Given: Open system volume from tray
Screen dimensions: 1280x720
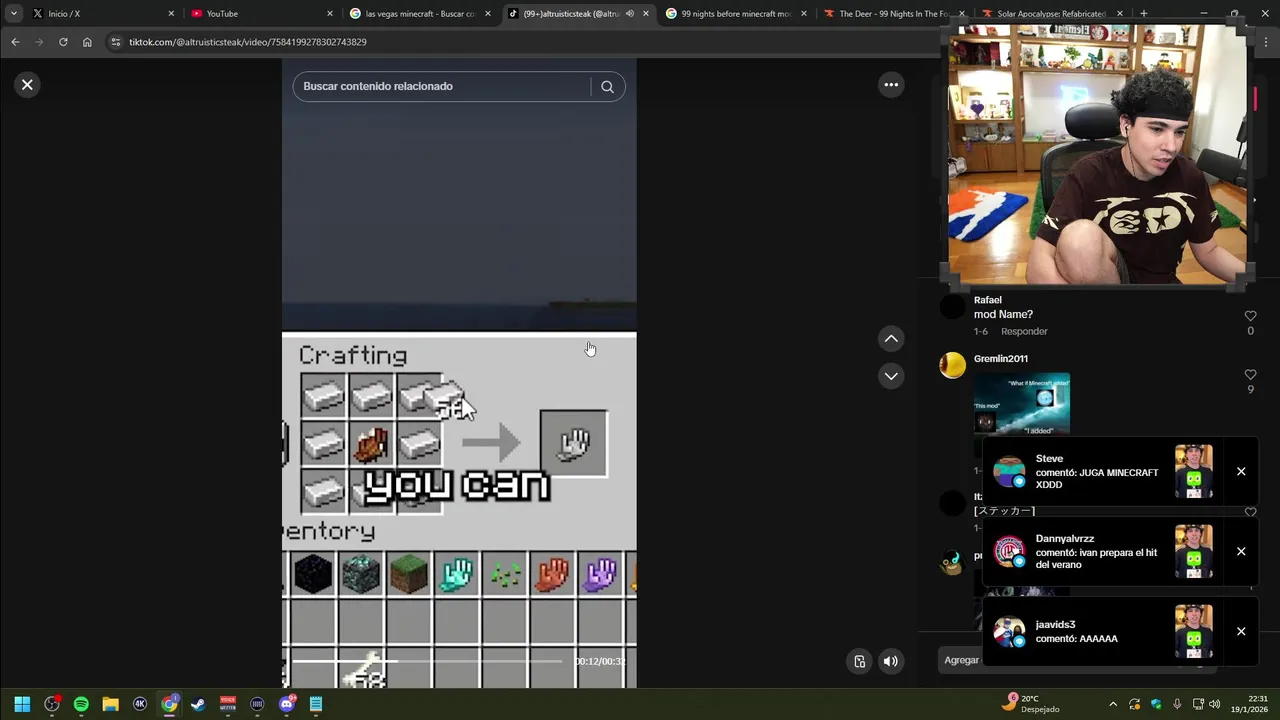Looking at the screenshot, I should (1214, 704).
